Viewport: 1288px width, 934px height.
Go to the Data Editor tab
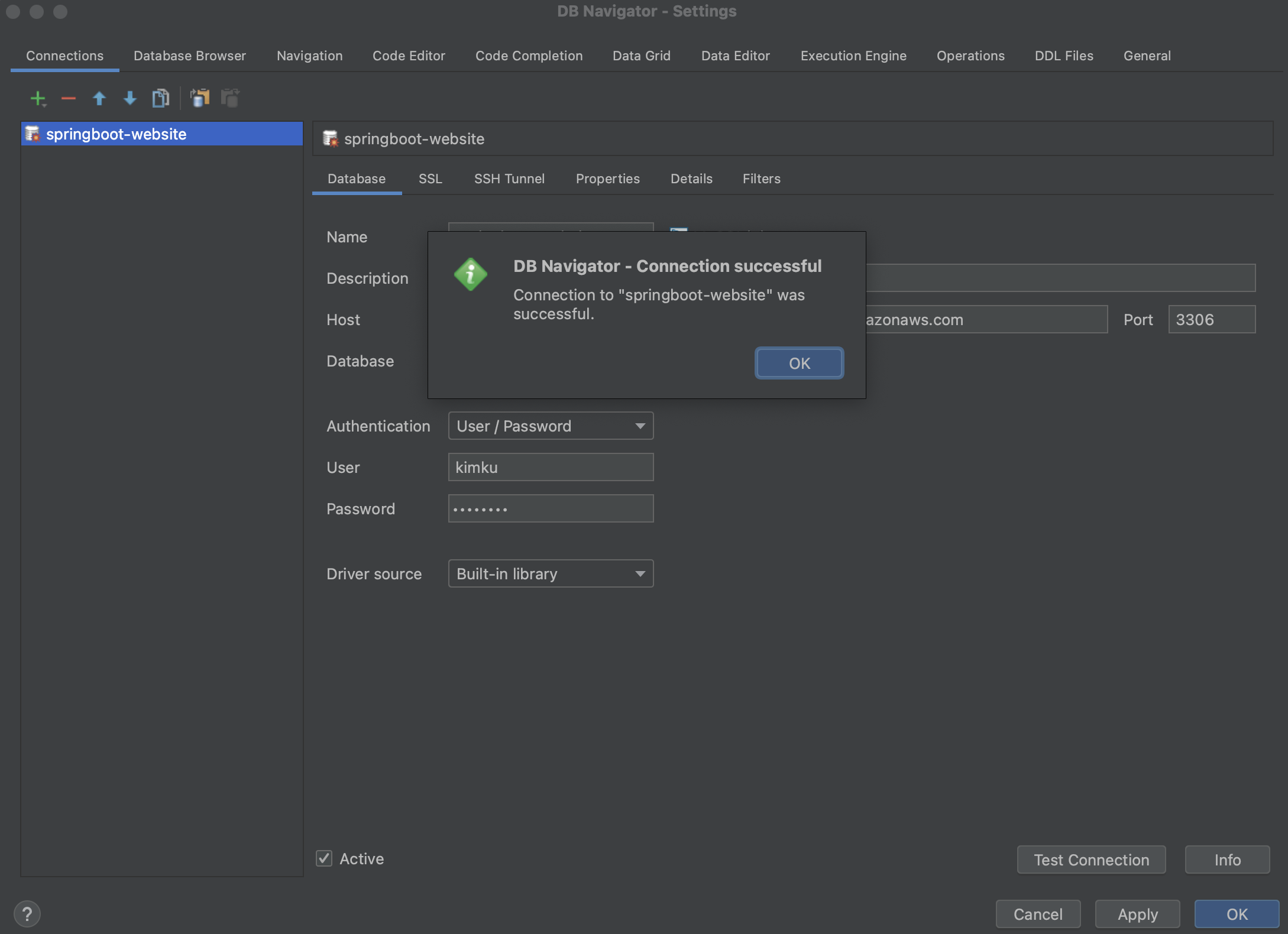pos(736,56)
